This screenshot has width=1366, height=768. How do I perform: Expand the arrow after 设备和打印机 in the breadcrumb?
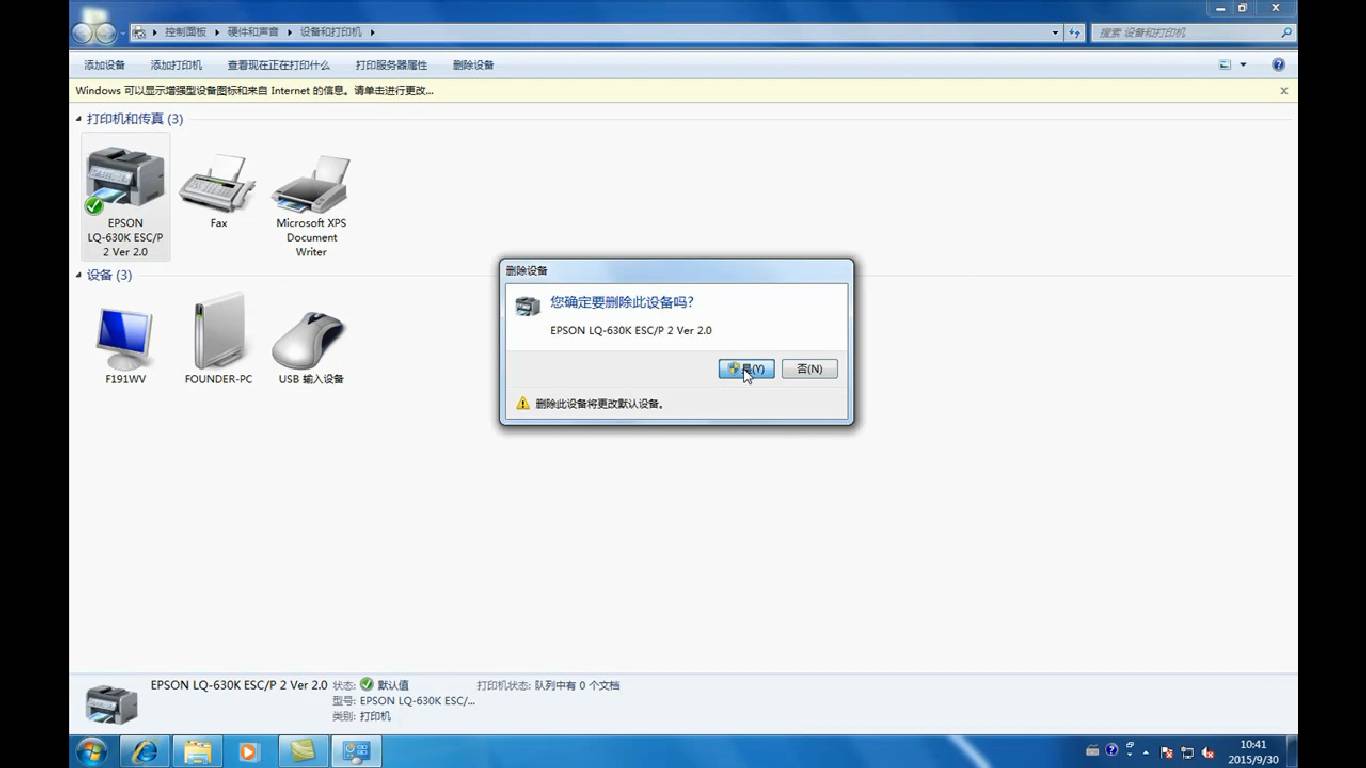coord(372,32)
